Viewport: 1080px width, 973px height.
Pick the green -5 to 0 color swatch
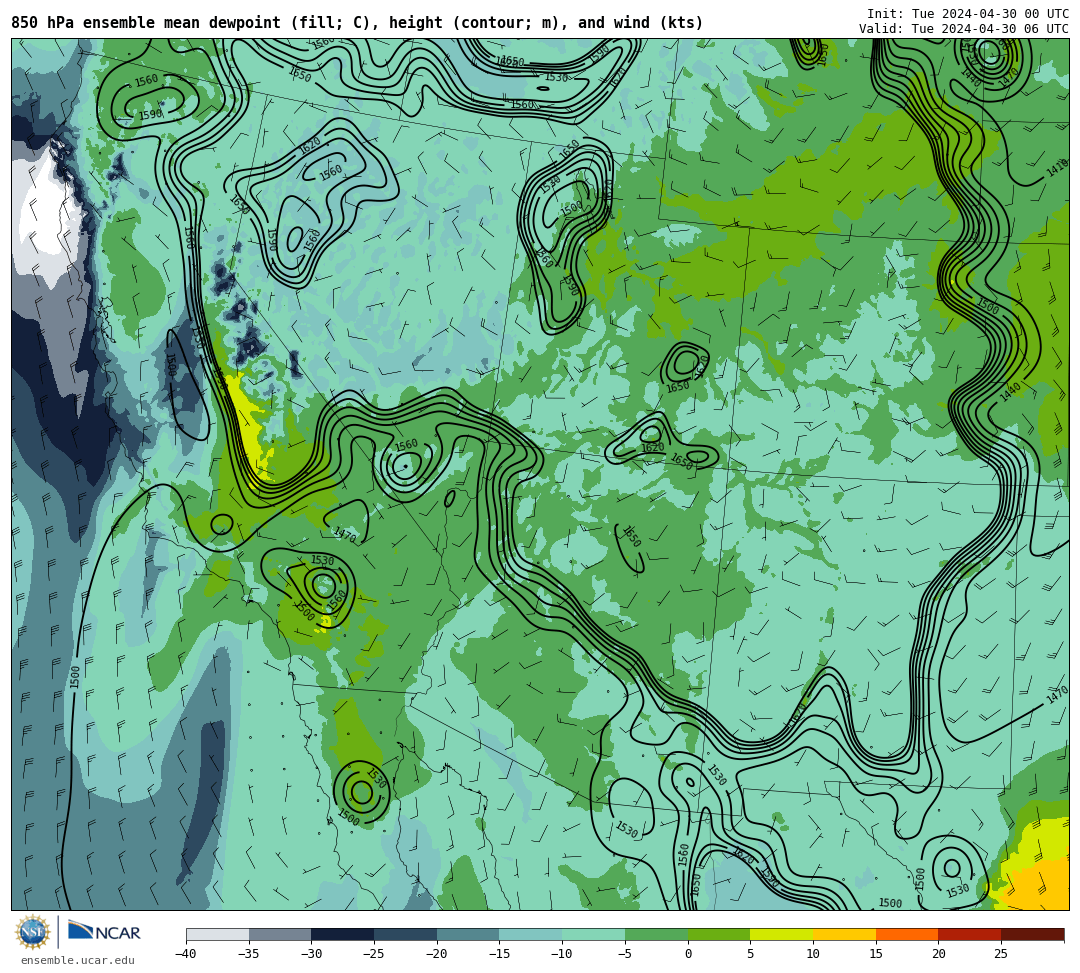656,934
